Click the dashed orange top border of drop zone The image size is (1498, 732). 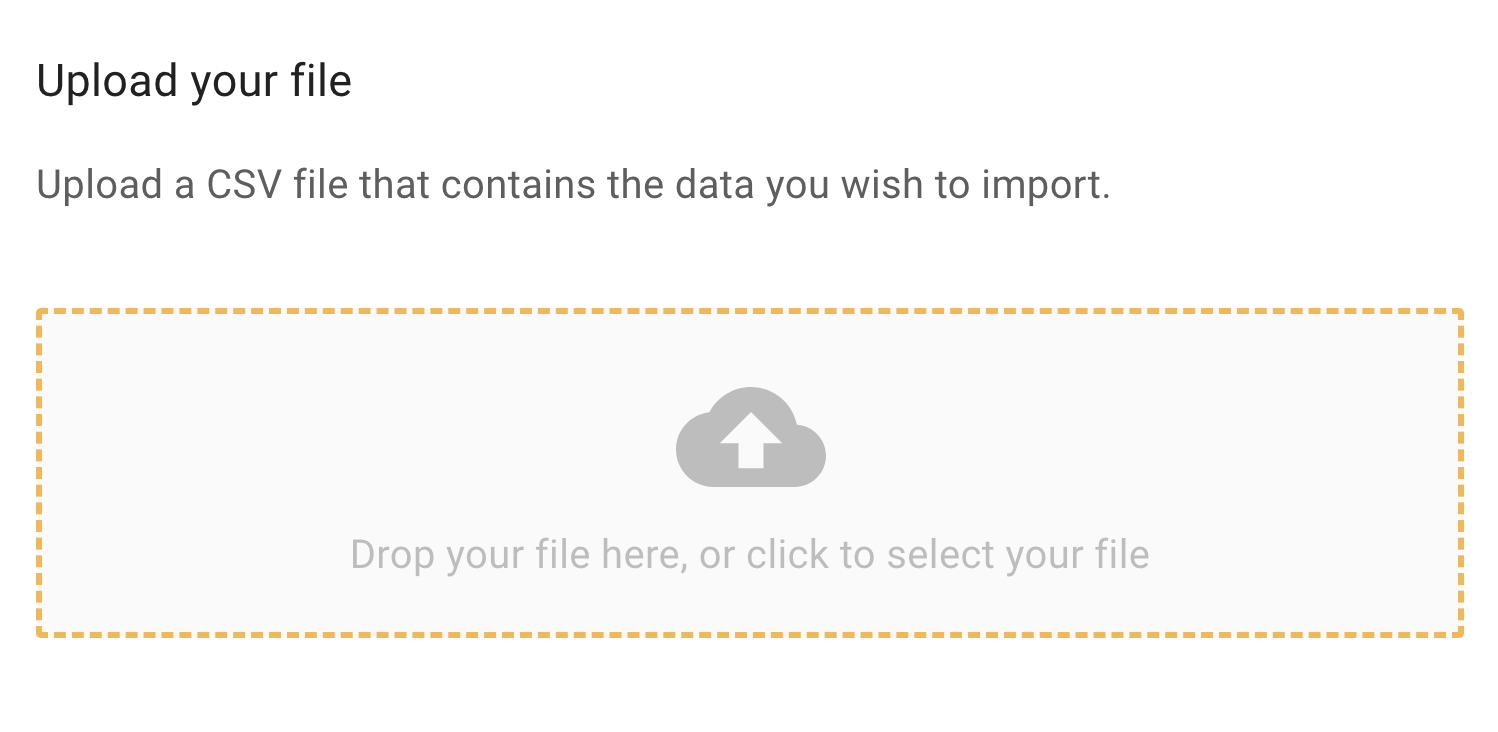coord(750,312)
